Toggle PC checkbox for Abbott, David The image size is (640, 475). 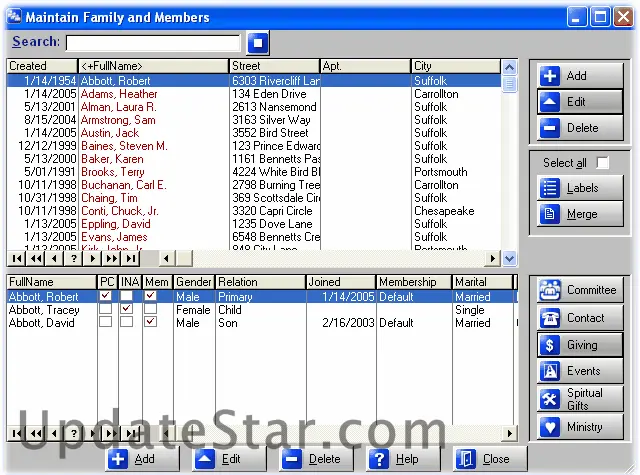[x=106, y=322]
